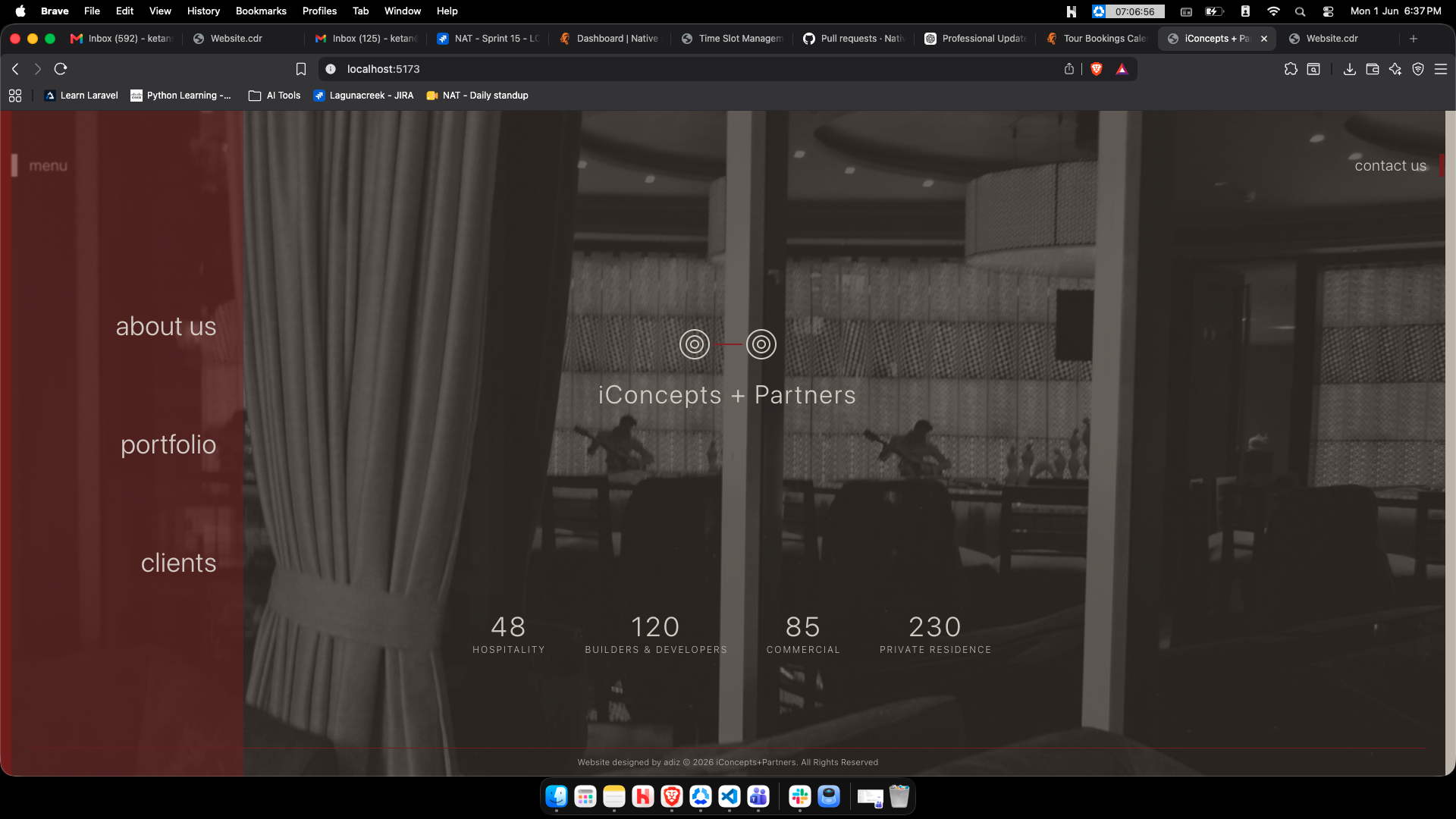Screen dimensions: 1456x819
Task: Select the 120 Builders & Developers statistic
Action: click(656, 634)
